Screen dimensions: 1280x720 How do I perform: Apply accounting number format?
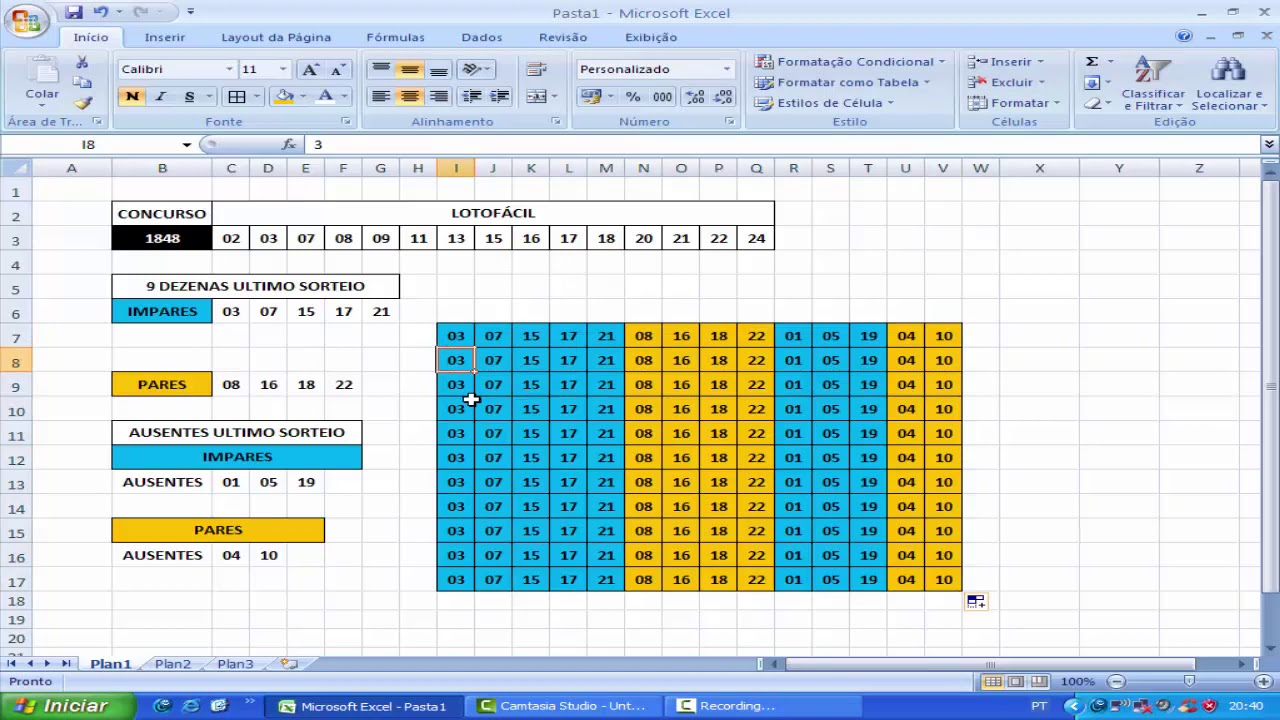click(x=590, y=97)
